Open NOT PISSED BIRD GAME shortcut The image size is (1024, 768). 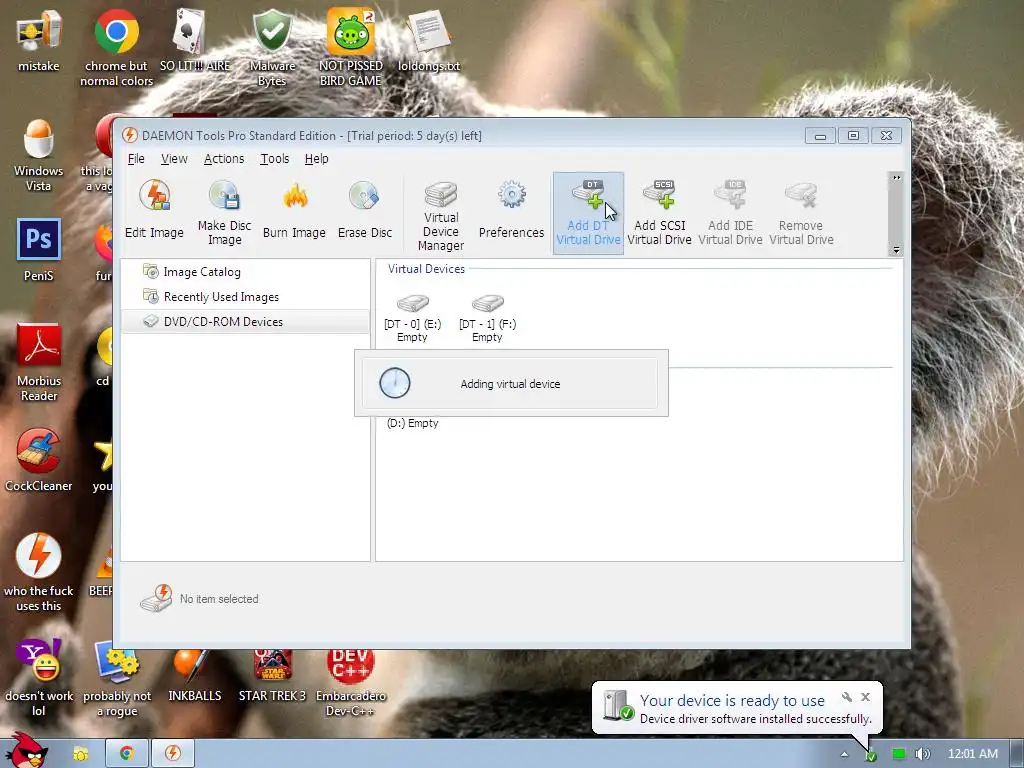(351, 47)
